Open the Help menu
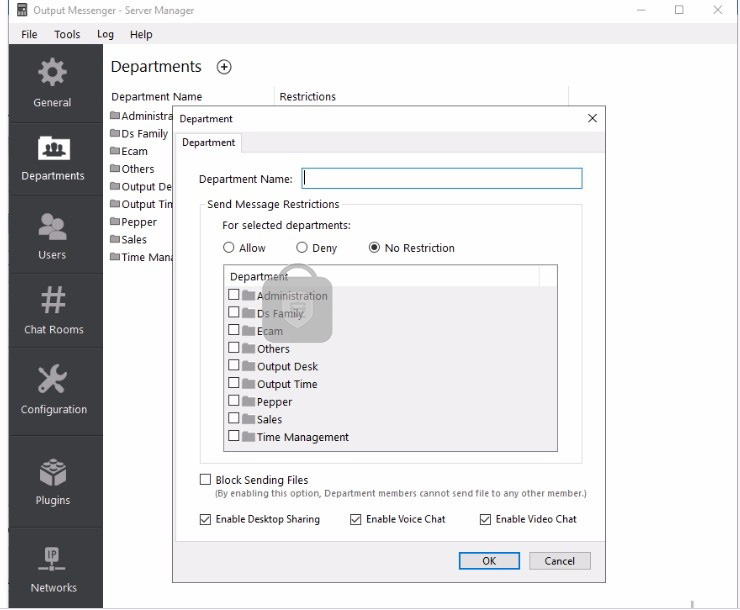Screen dimensions: 740x610 click(141, 34)
